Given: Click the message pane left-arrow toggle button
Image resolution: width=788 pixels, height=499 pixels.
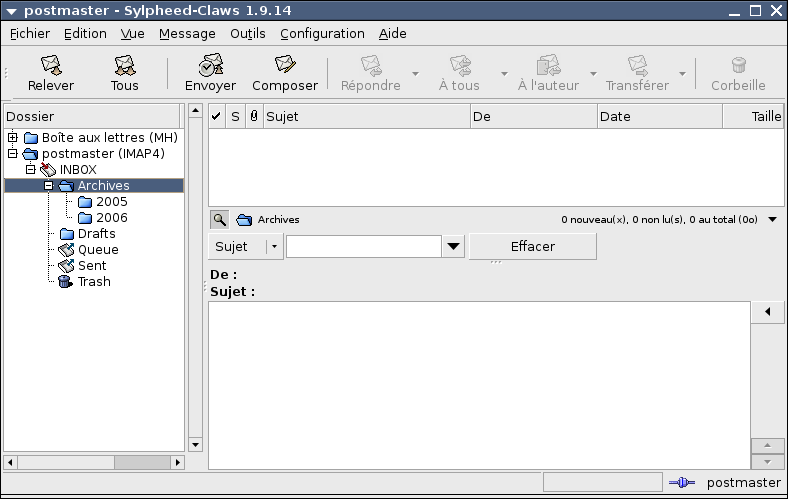Looking at the screenshot, I should (x=767, y=312).
